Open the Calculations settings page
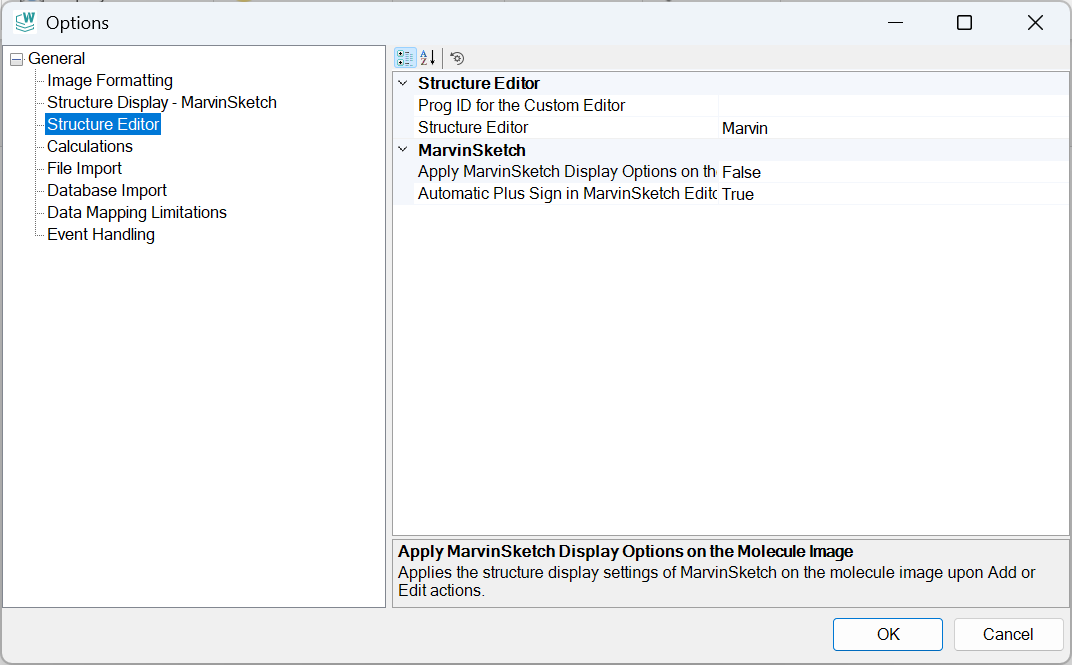1072x665 pixels. (90, 146)
